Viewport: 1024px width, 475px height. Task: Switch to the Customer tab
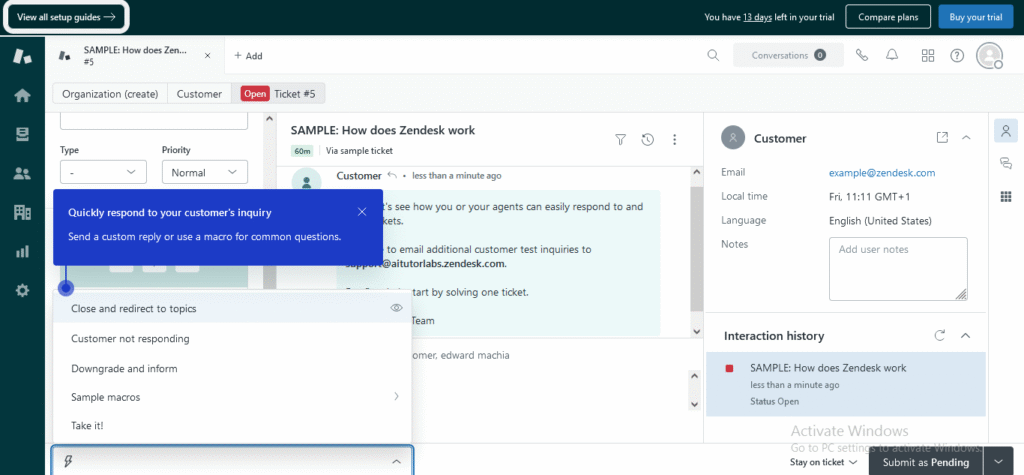point(199,93)
